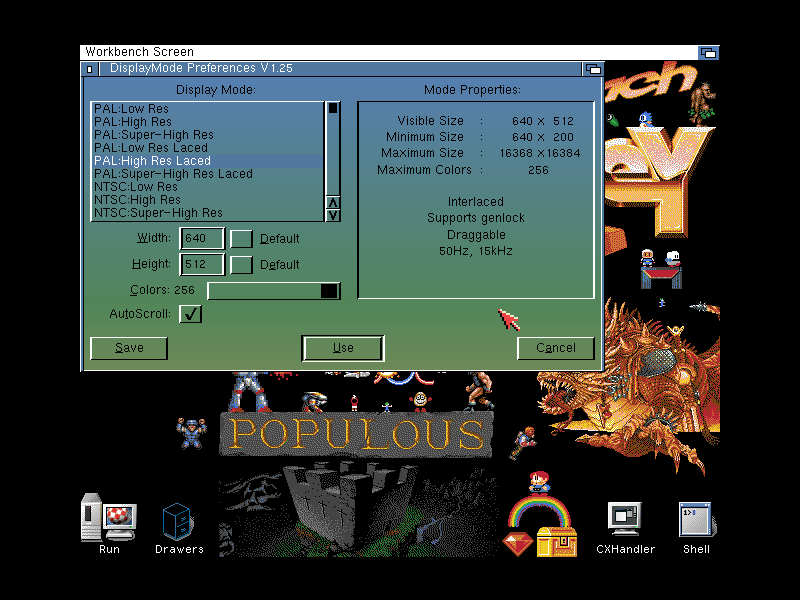Select PAL:High Res display mode
The width and height of the screenshot is (800, 600).
207,122
